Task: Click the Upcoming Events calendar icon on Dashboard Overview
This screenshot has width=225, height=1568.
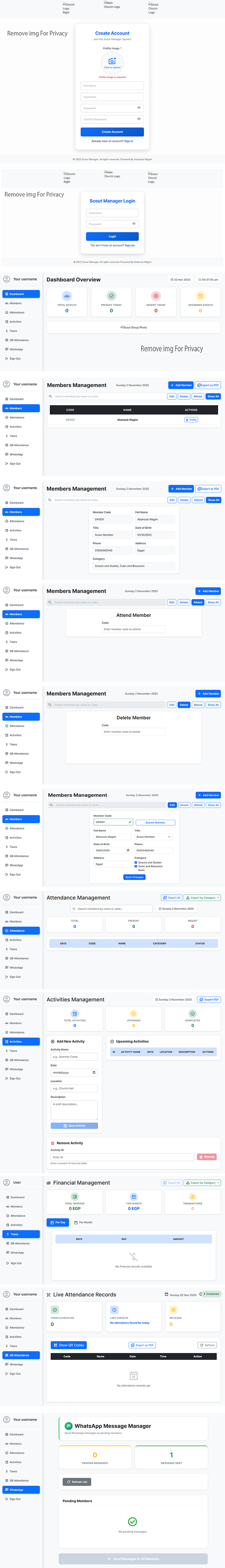Action: click(x=200, y=296)
